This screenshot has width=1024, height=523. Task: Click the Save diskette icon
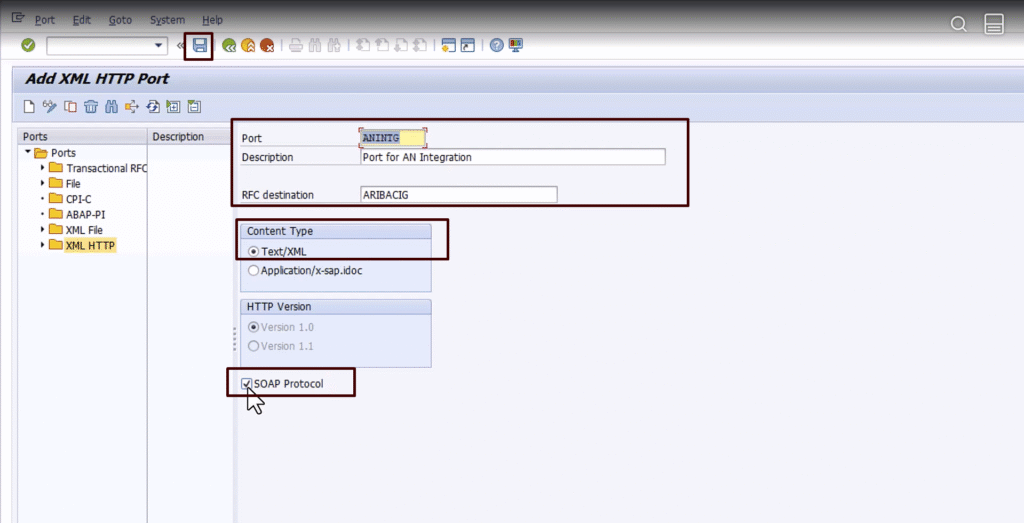pos(200,45)
